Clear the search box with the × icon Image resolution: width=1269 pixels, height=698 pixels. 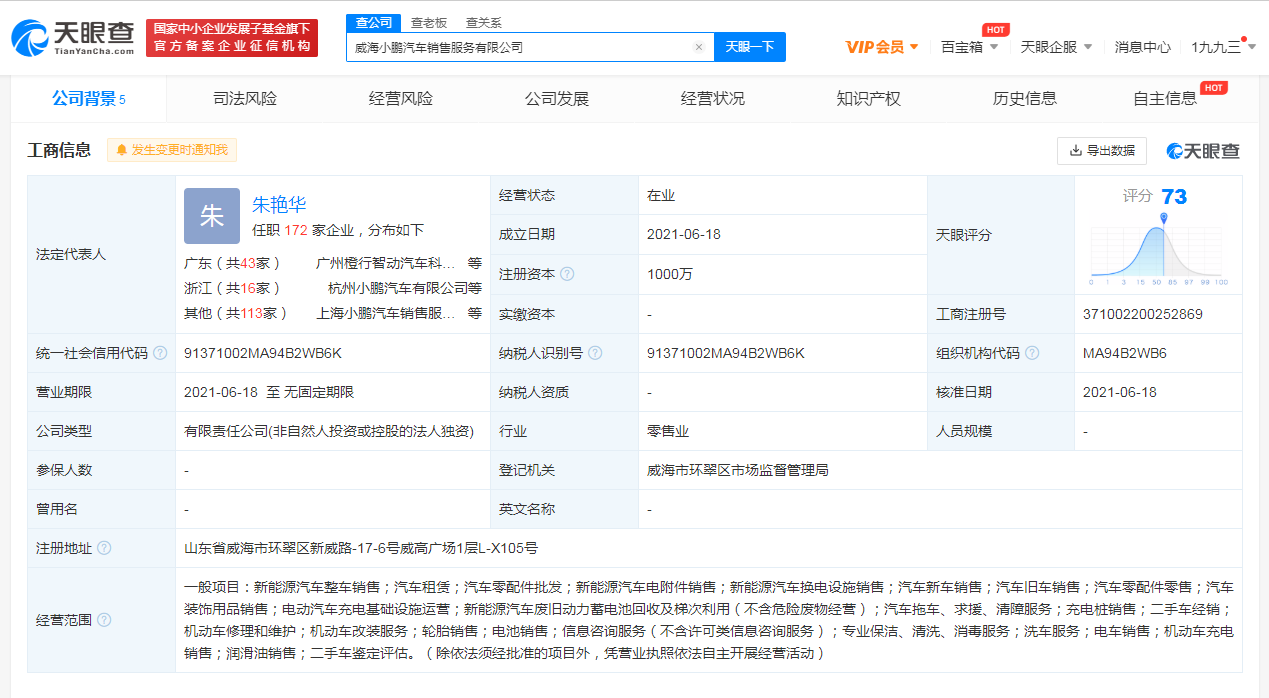pyautogui.click(x=697, y=47)
